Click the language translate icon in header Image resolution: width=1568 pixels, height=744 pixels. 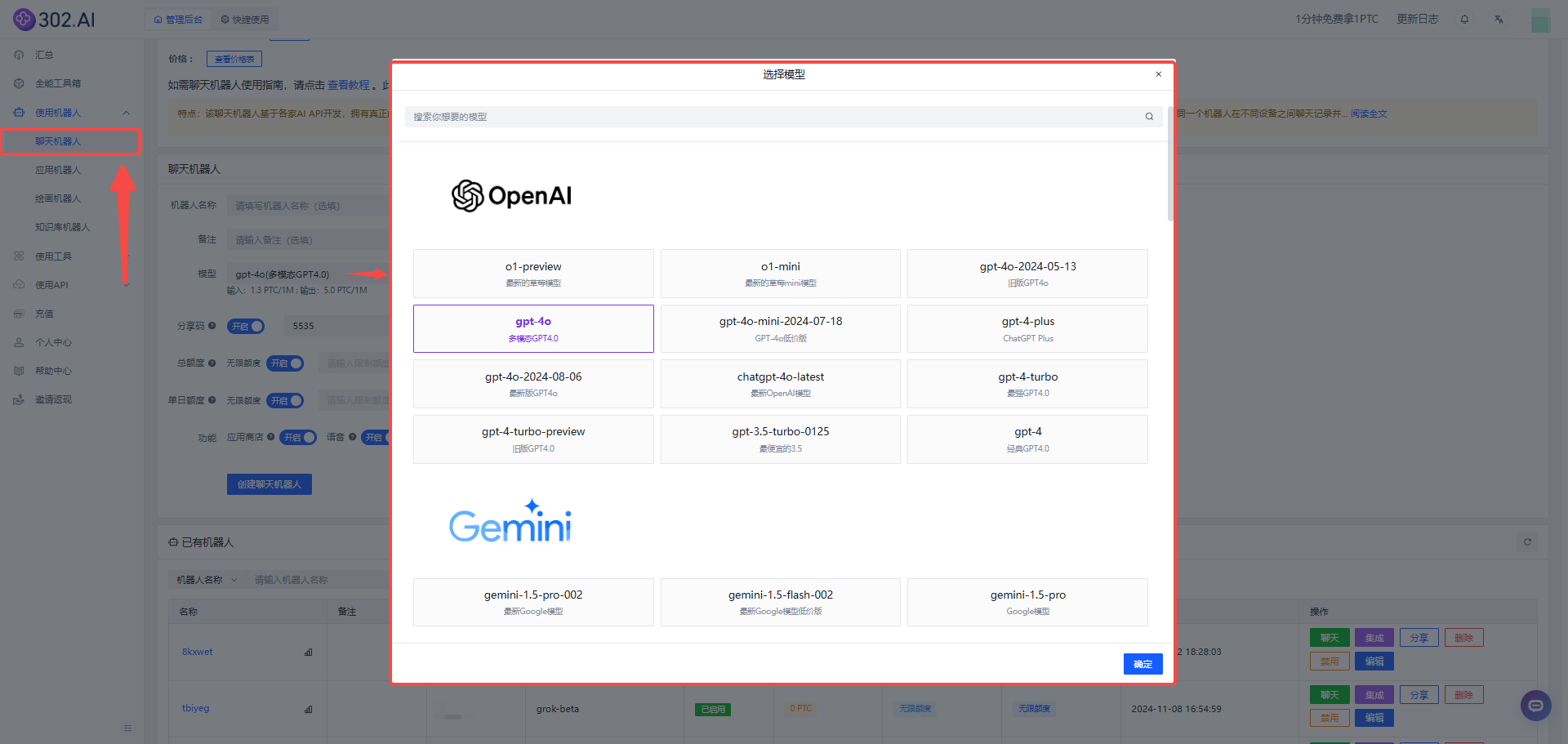pos(1499,20)
